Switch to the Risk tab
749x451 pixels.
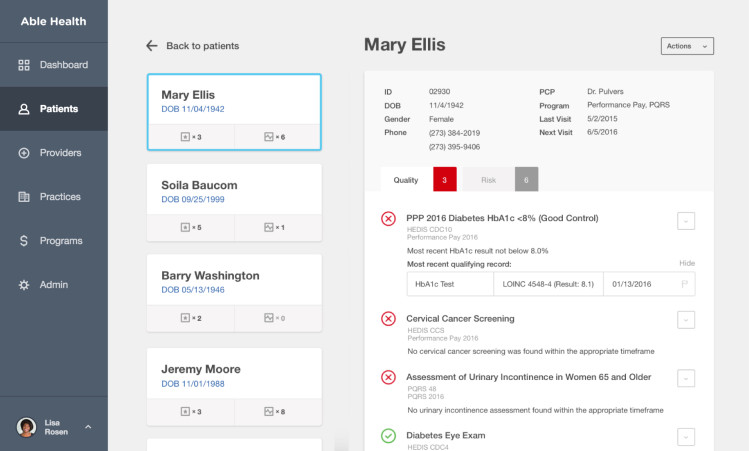(489, 180)
